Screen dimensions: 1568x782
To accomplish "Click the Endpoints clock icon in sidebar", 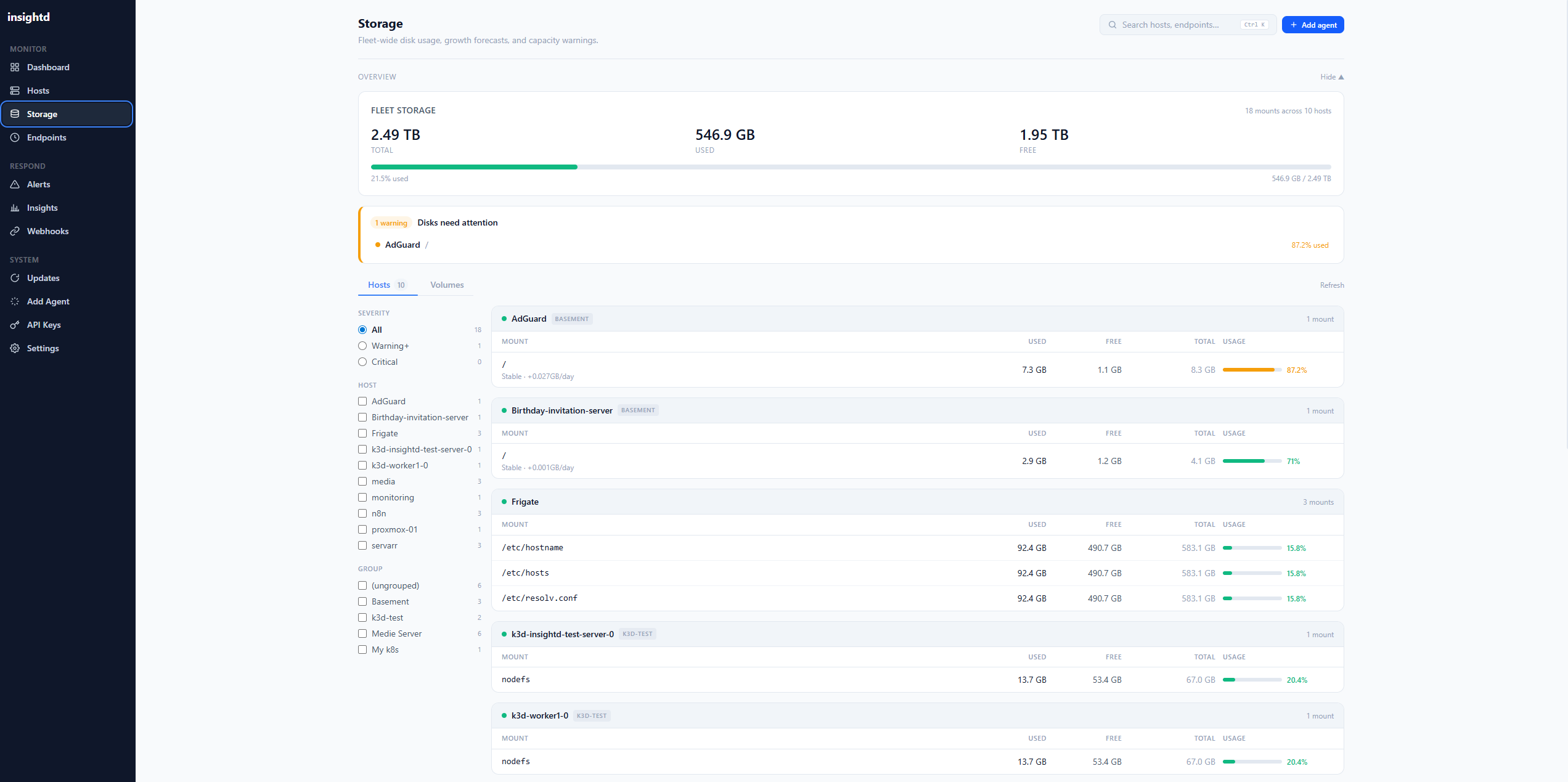I will (15, 137).
